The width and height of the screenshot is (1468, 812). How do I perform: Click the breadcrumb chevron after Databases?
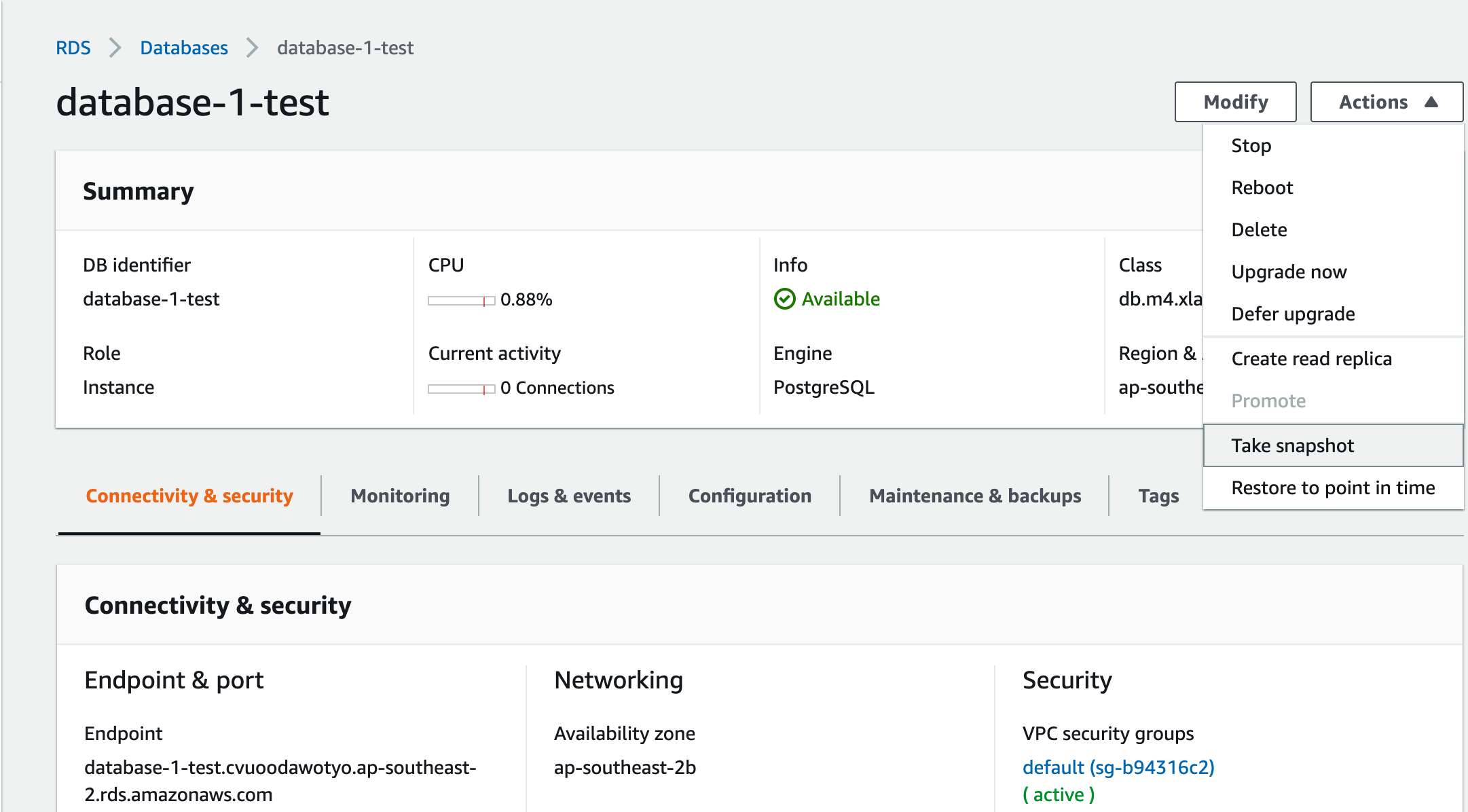tap(253, 48)
